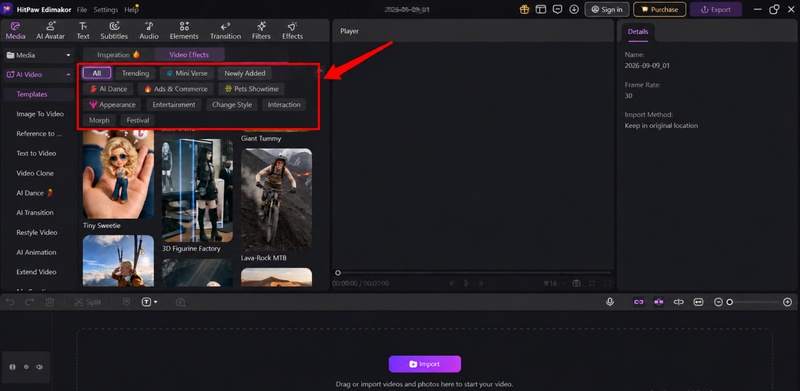Select the Trending category filter
The height and width of the screenshot is (391, 800).
click(135, 74)
